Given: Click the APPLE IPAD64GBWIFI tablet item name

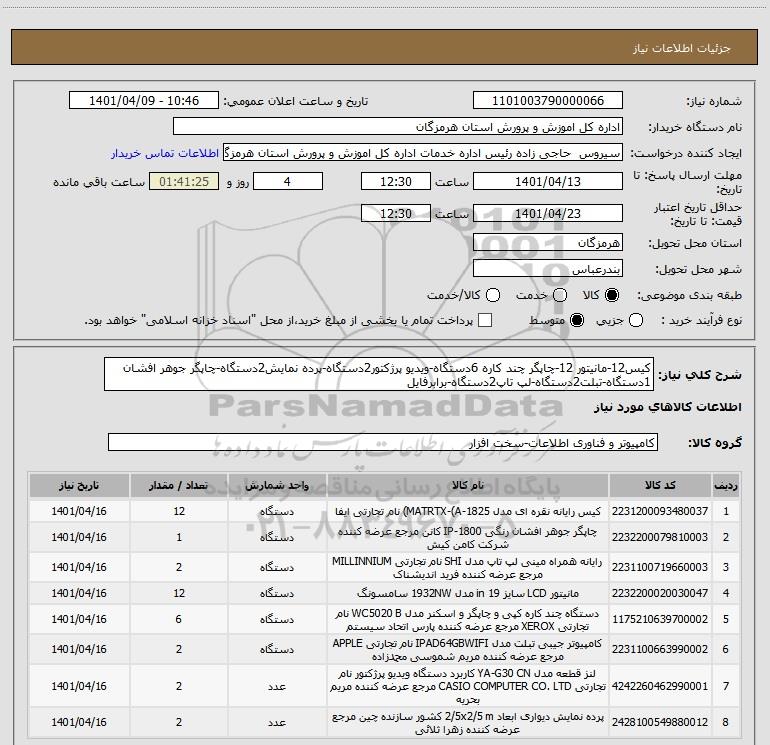Looking at the screenshot, I should (468, 649).
